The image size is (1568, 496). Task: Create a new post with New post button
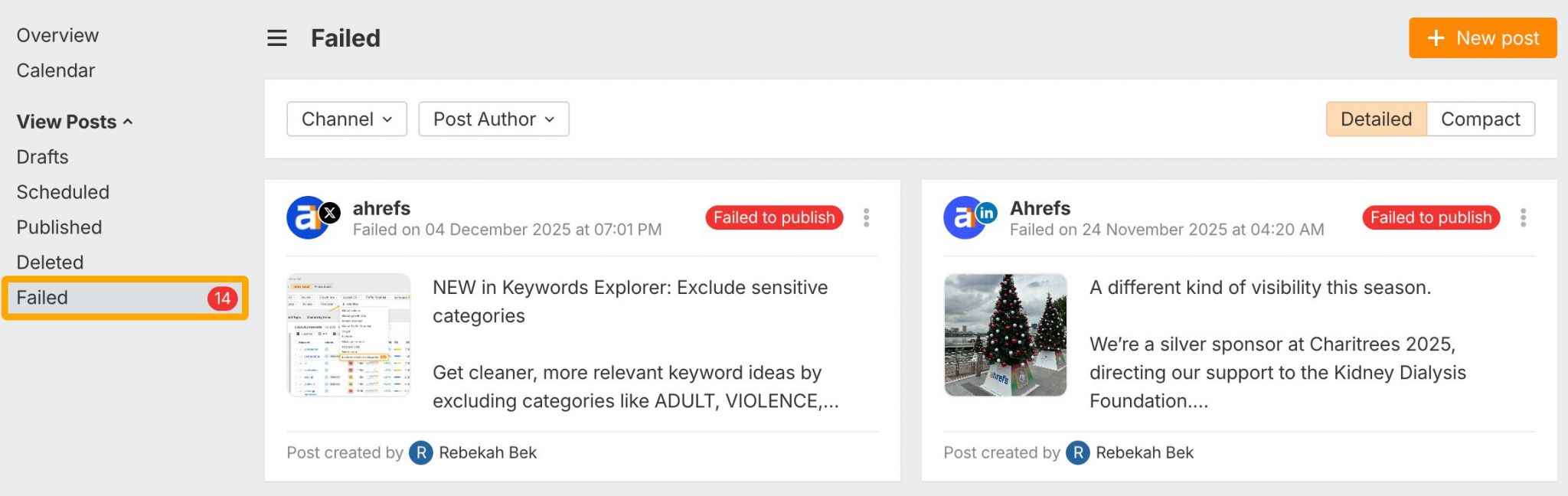[1482, 38]
